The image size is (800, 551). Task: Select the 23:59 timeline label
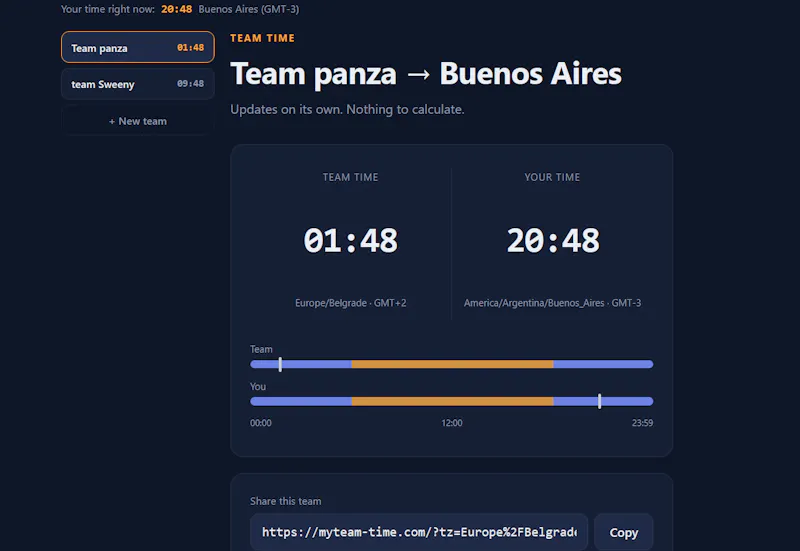(642, 423)
